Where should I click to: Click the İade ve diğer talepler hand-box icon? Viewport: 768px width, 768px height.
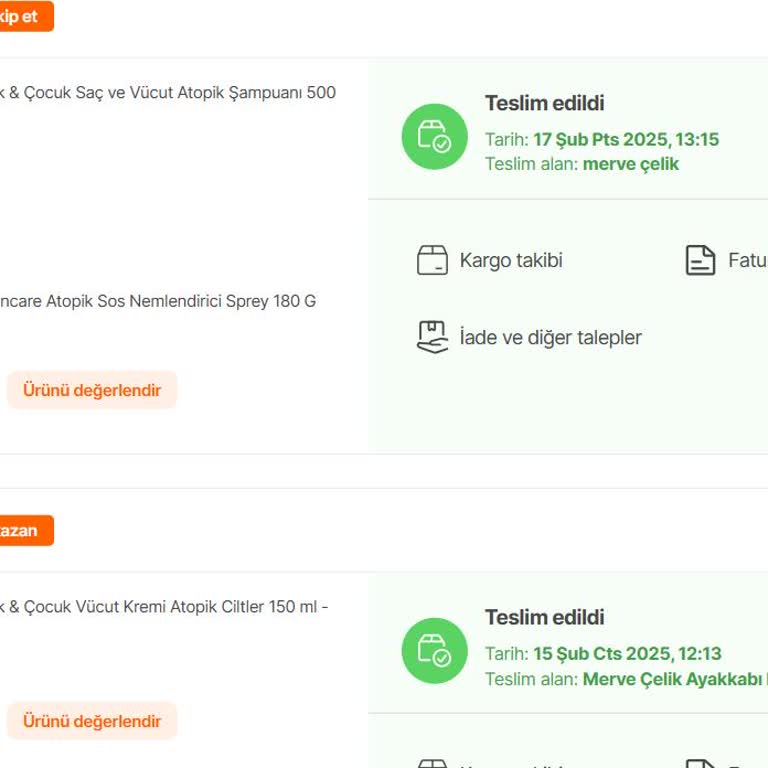[x=432, y=337]
